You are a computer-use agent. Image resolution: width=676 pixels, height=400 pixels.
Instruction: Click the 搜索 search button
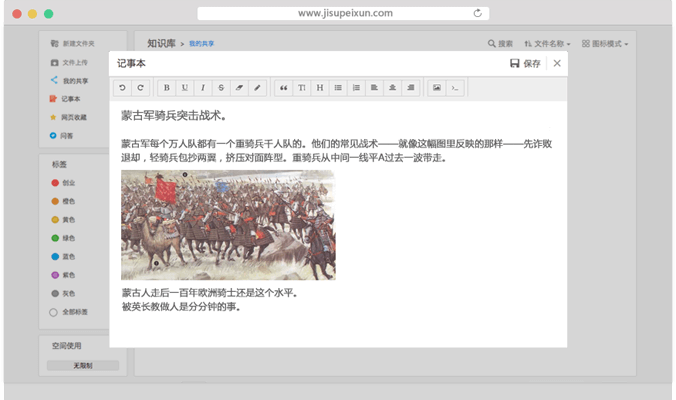pyautogui.click(x=500, y=44)
